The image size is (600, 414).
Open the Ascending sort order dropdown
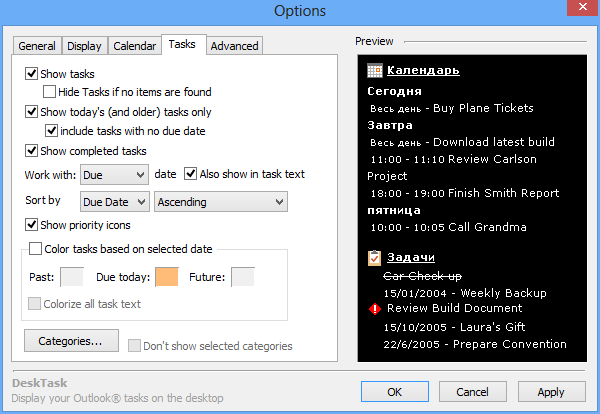point(221,202)
